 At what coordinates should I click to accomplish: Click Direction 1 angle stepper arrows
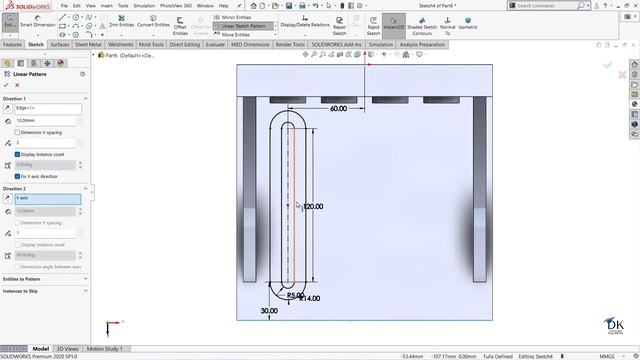click(x=80, y=165)
